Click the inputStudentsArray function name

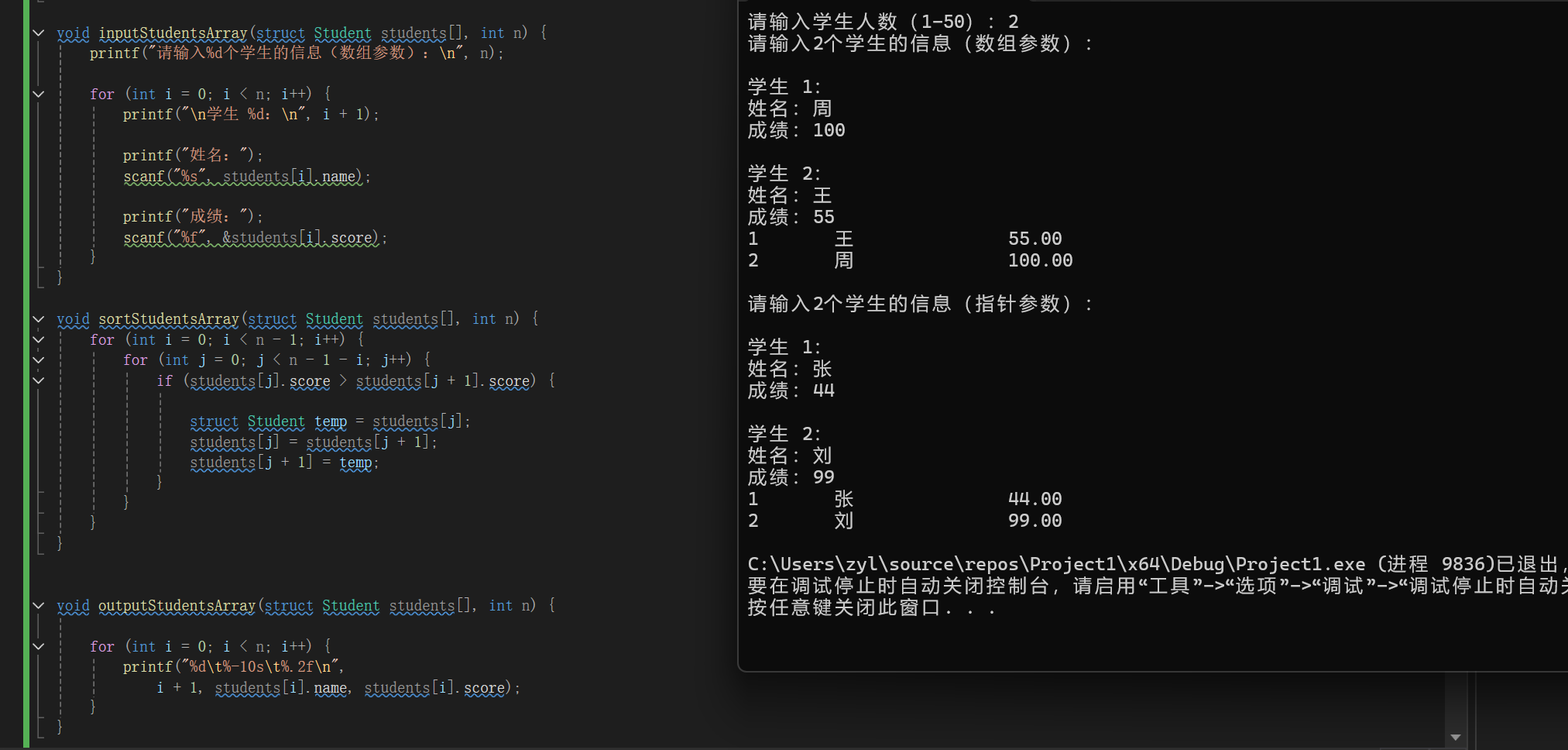pos(173,33)
